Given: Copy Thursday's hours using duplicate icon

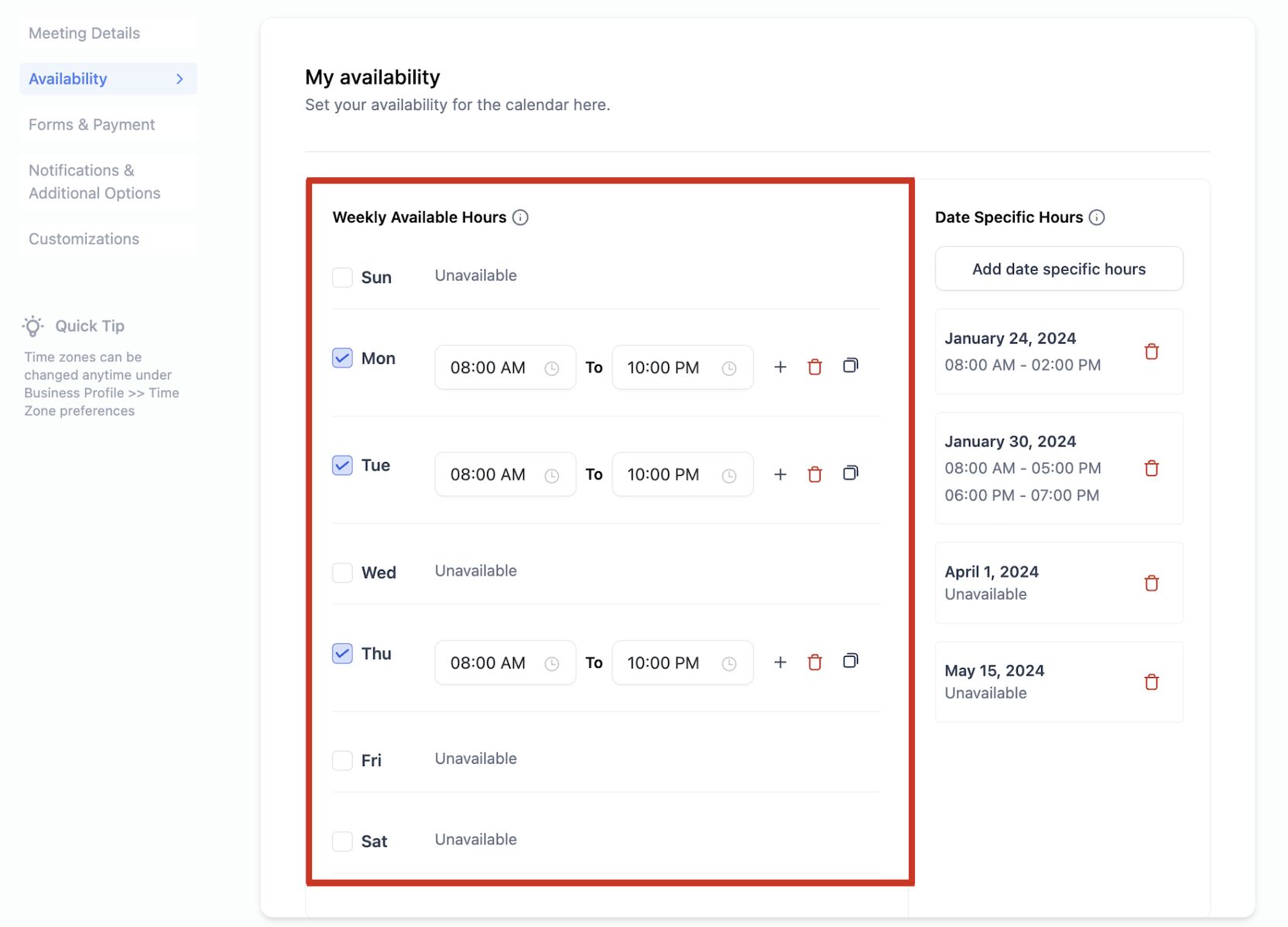Looking at the screenshot, I should tap(850, 661).
